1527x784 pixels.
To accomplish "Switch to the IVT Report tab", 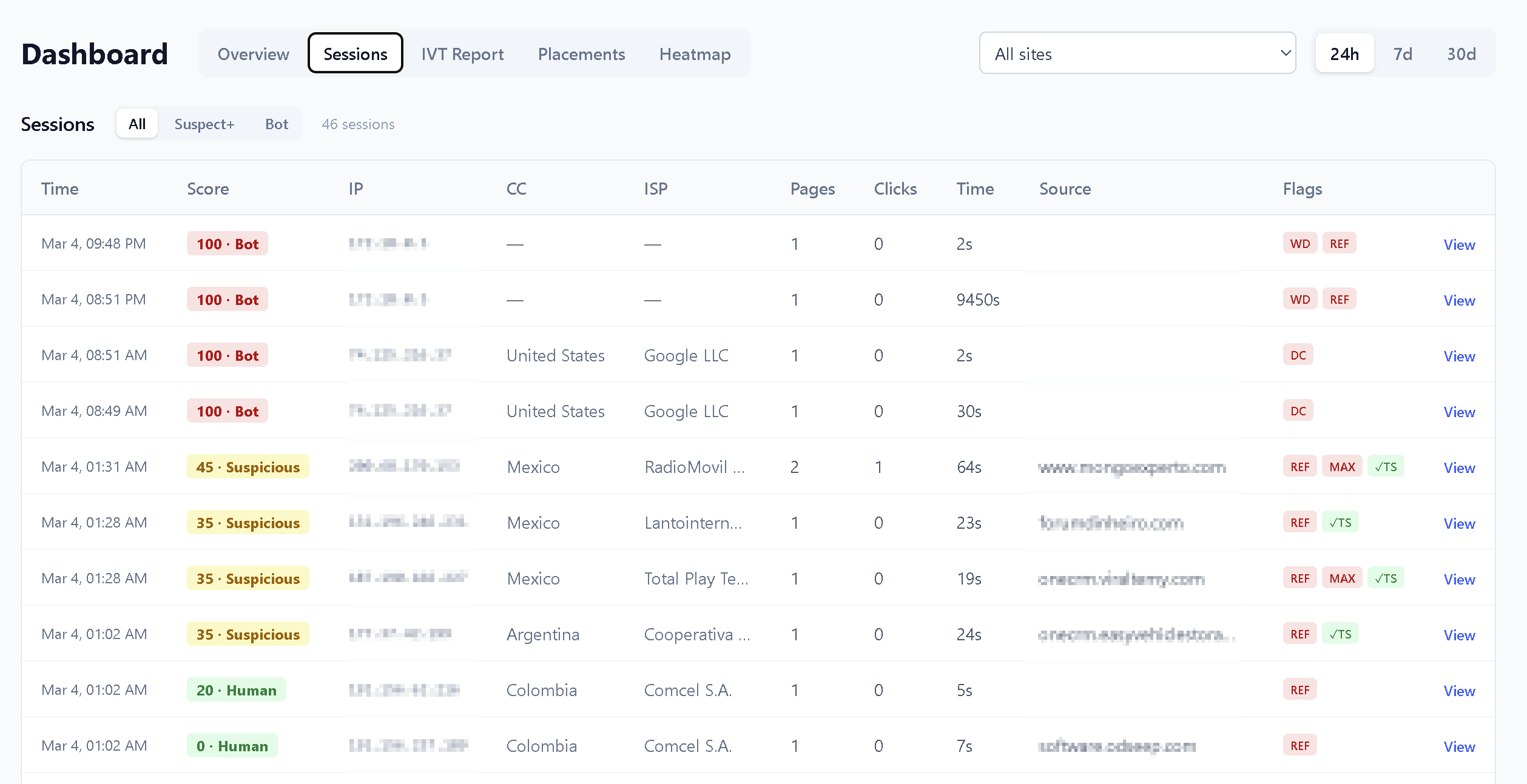I will click(x=462, y=54).
